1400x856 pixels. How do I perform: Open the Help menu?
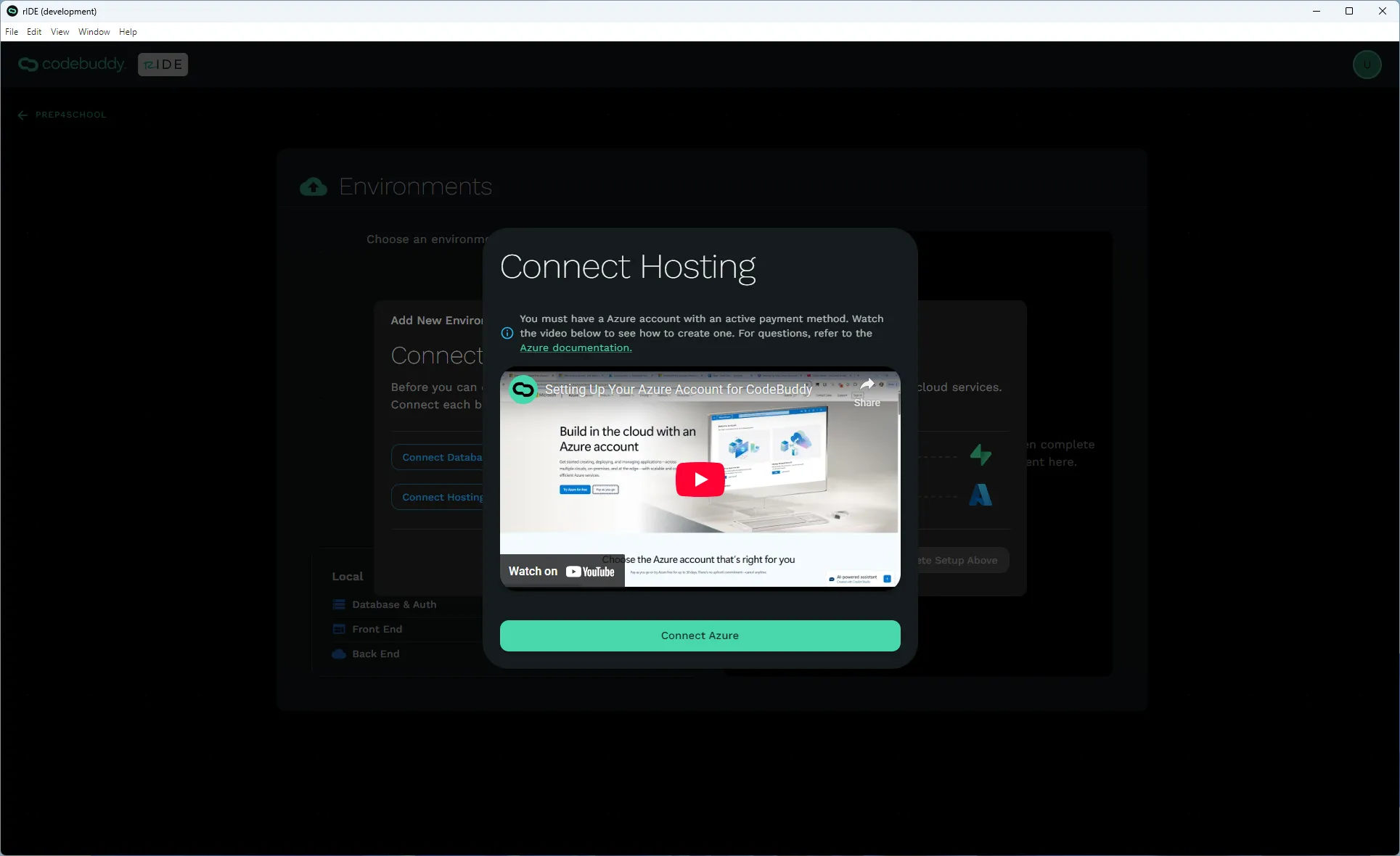coord(128,32)
